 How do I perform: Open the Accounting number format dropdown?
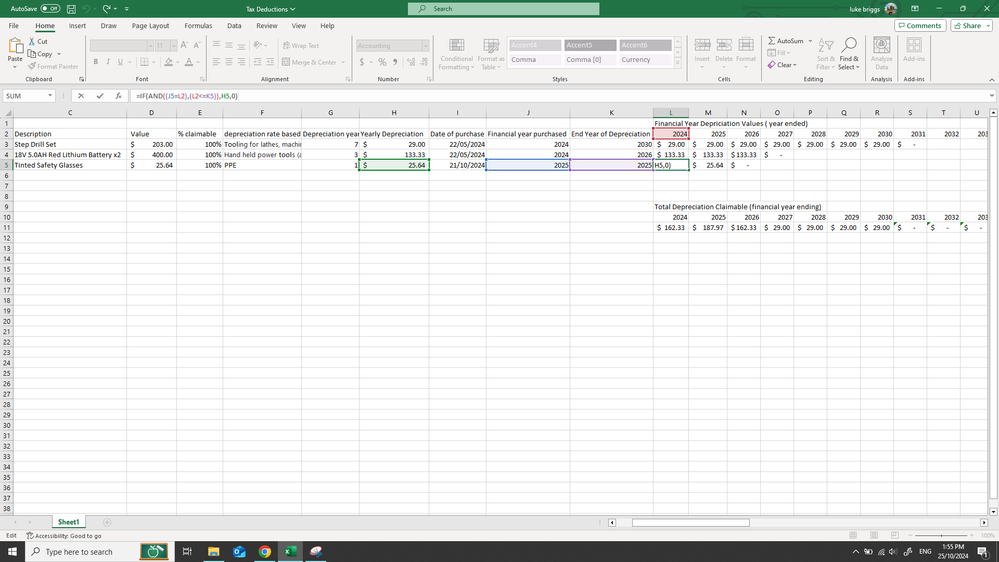[425, 45]
